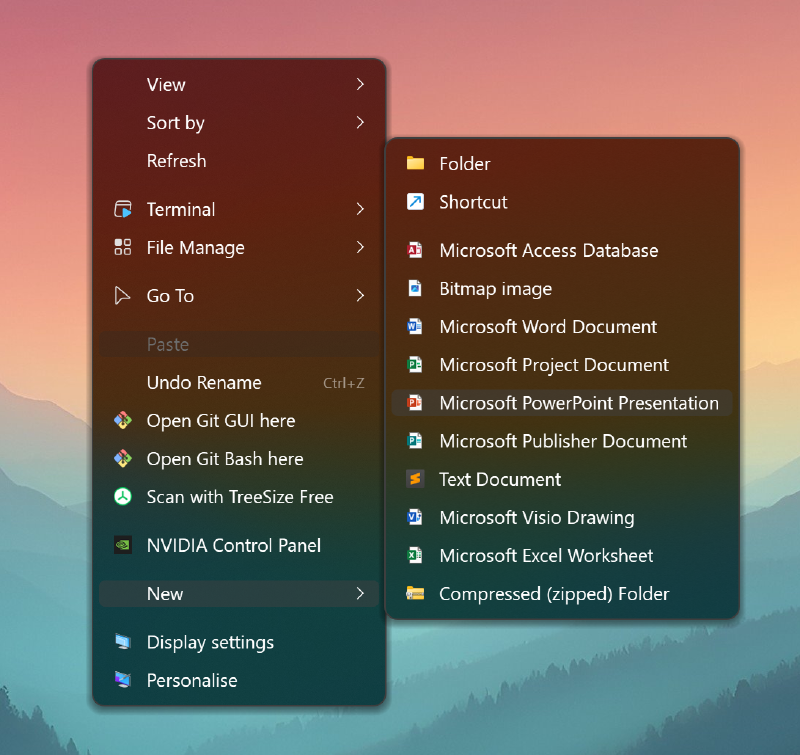The width and height of the screenshot is (800, 755).
Task: Click the Terminal icon
Action: (123, 209)
